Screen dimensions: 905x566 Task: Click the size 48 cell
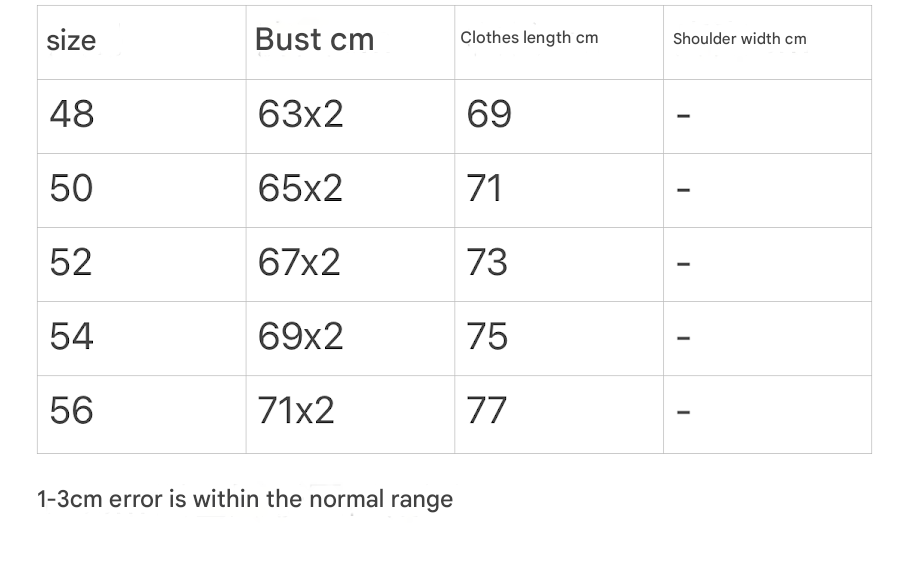[x=72, y=114]
